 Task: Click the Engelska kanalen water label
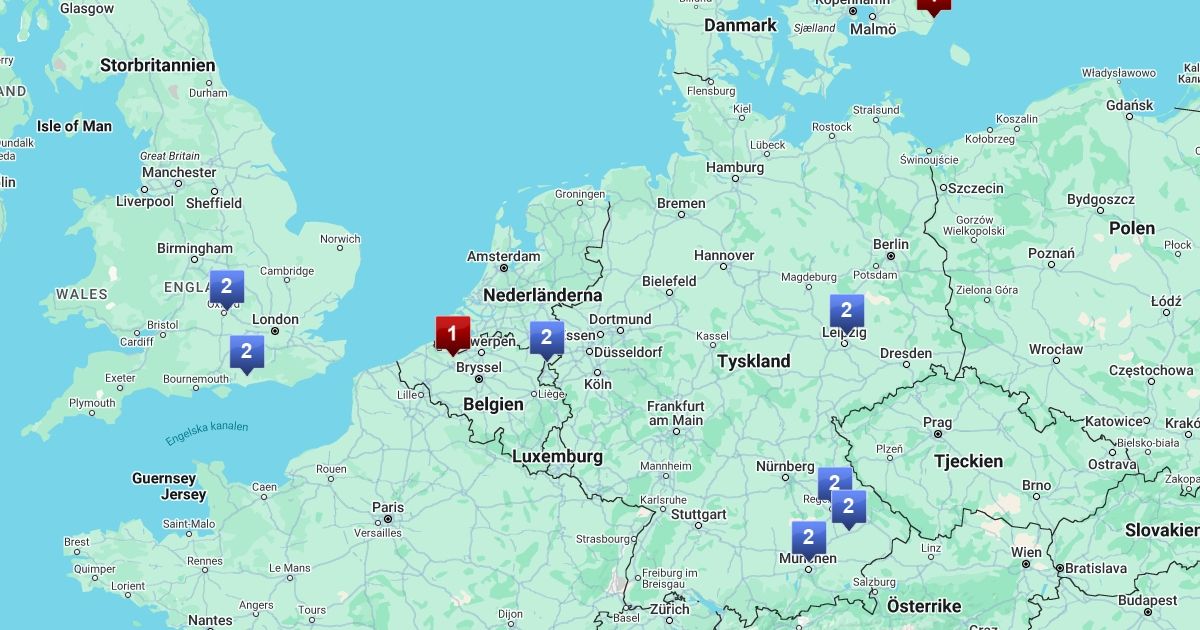pyautogui.click(x=207, y=434)
